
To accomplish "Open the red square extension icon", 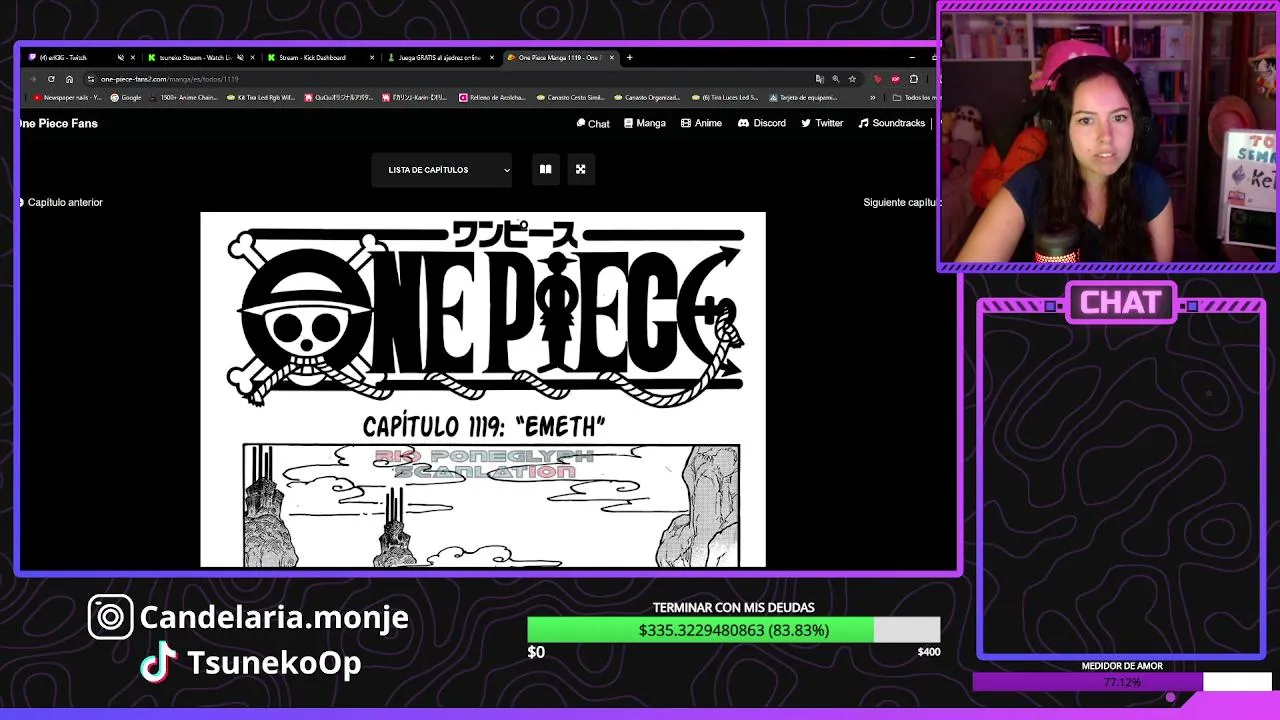I will [895, 79].
